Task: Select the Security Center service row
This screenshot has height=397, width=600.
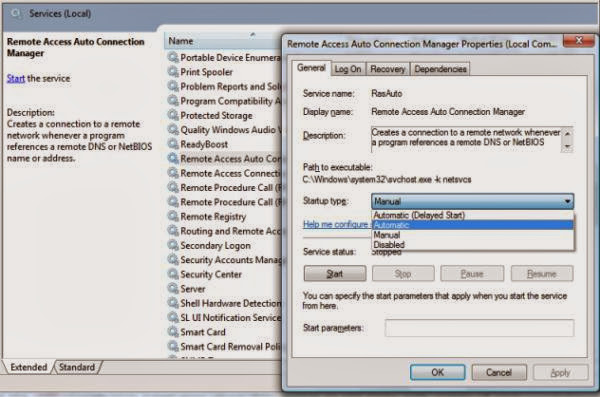Action: click(x=224, y=274)
